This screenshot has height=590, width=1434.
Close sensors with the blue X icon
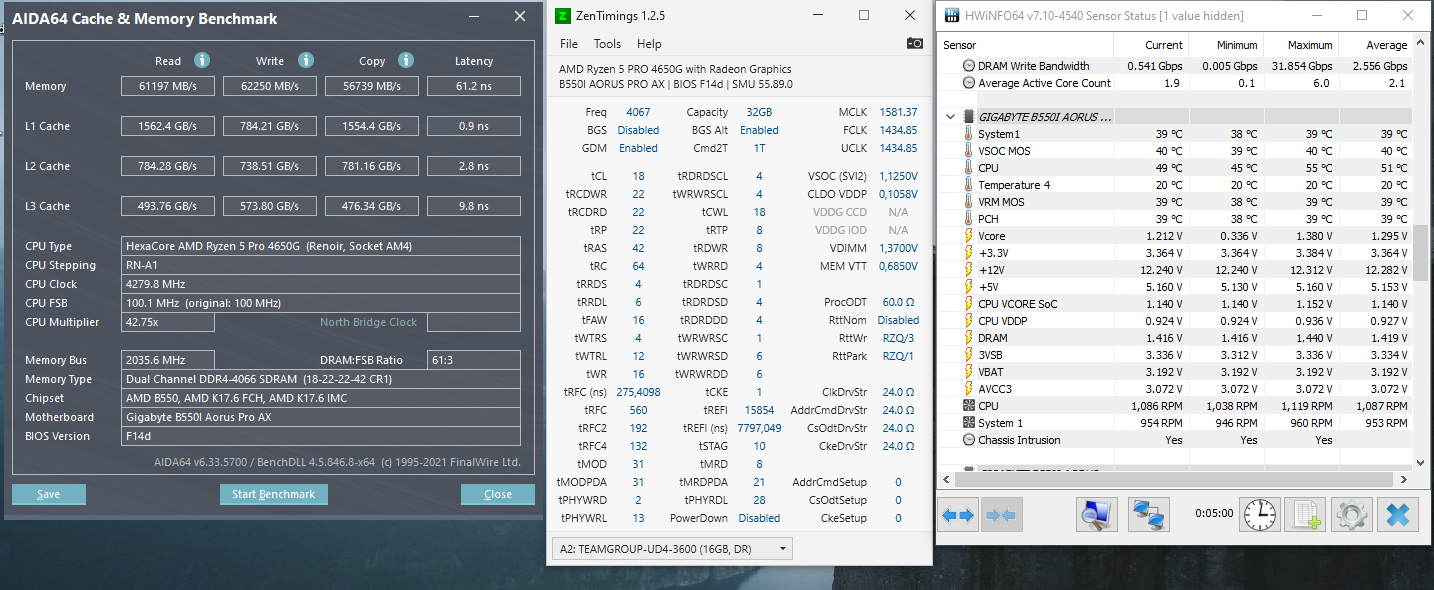[x=1398, y=515]
